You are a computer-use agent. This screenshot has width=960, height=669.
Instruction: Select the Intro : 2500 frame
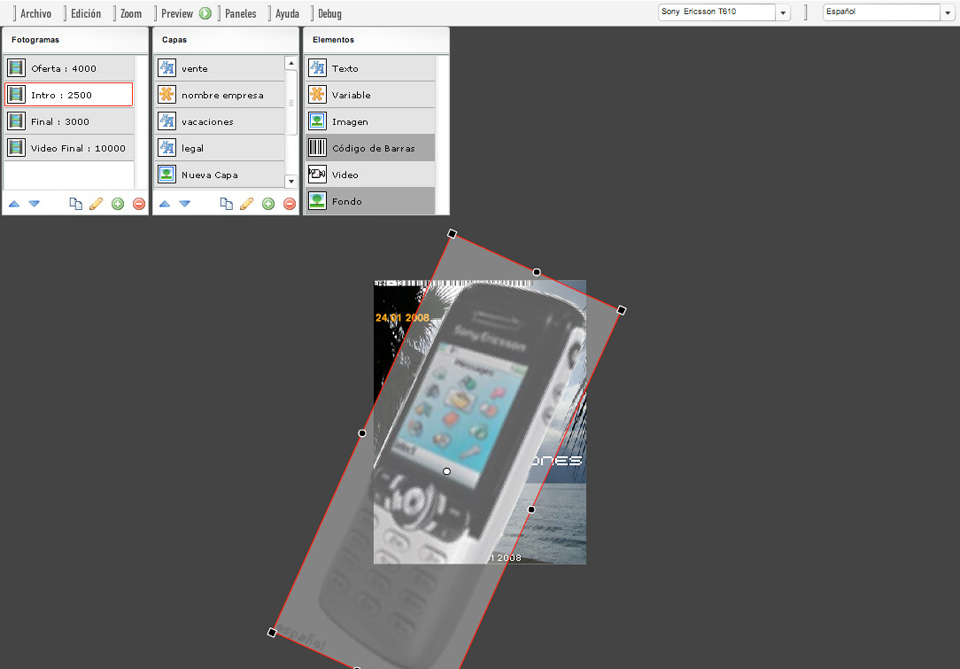[69, 95]
